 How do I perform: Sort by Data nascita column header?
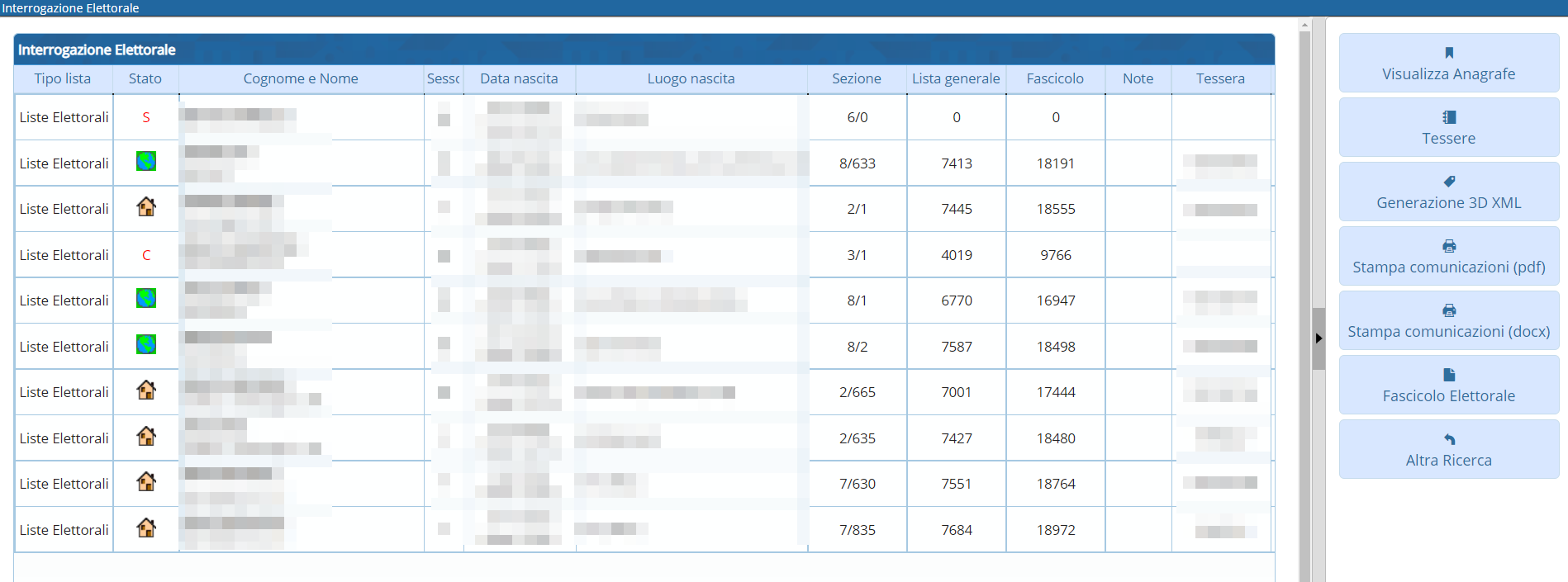coord(519,78)
